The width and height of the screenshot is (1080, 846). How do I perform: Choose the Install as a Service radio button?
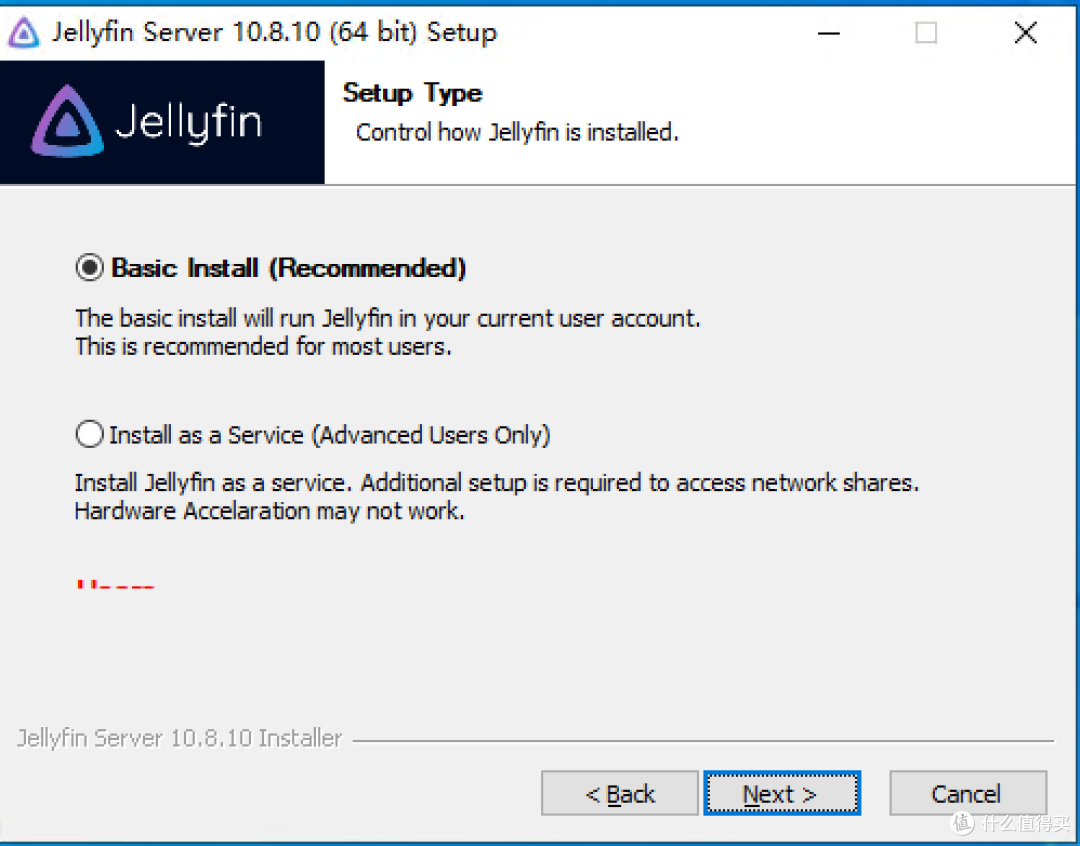click(x=90, y=435)
